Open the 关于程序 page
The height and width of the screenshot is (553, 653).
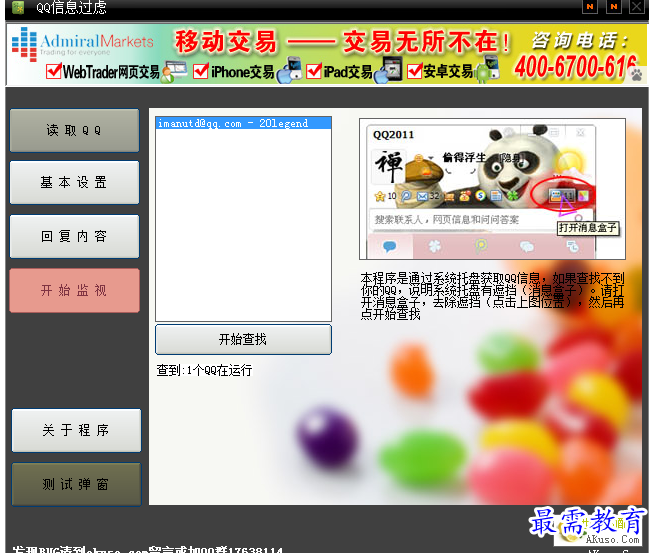[76, 430]
